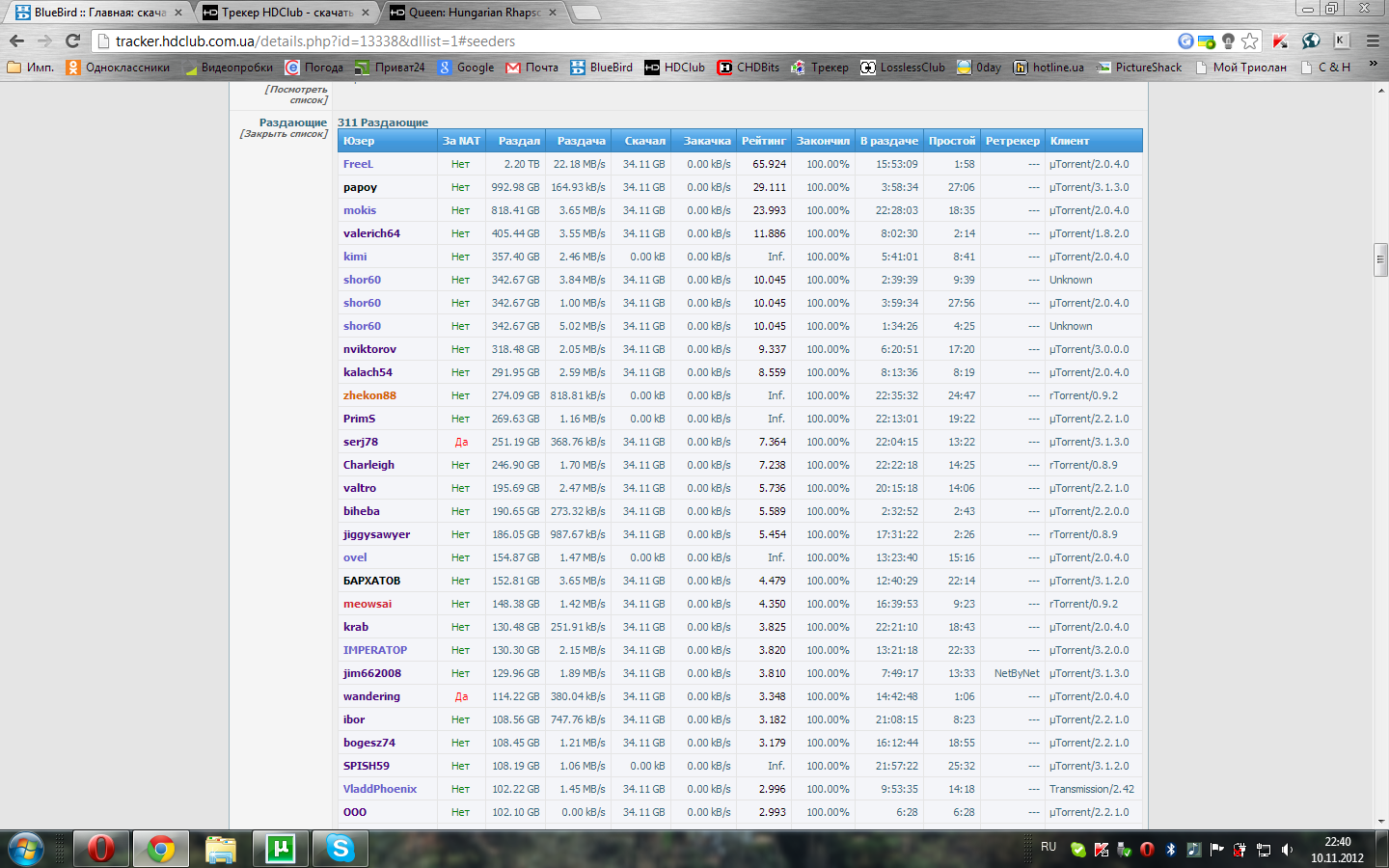Click the volume speaker icon in the tray
The width and height of the screenshot is (1389, 868).
click(1287, 850)
